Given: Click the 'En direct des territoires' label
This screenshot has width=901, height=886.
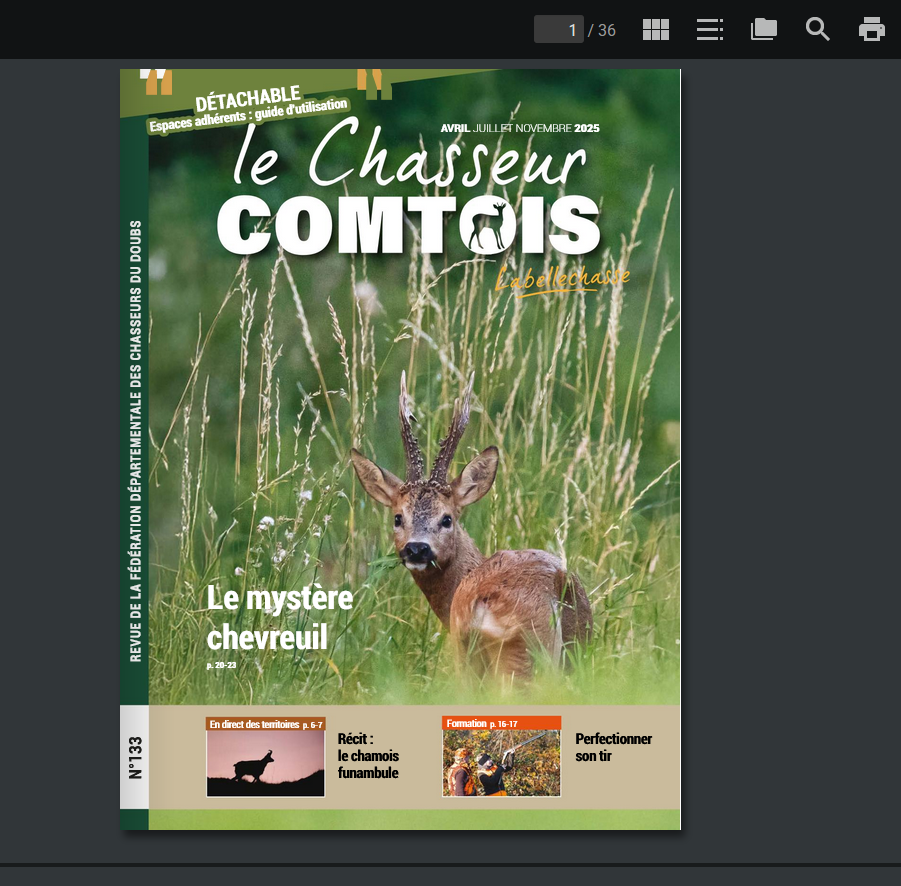Looking at the screenshot, I should pyautogui.click(x=265, y=724).
